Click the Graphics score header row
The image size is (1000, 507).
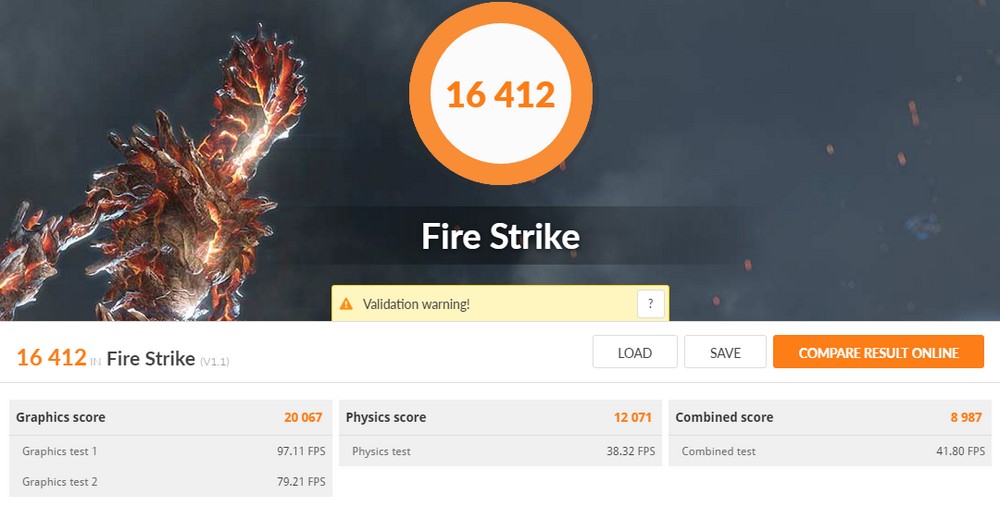pos(170,417)
